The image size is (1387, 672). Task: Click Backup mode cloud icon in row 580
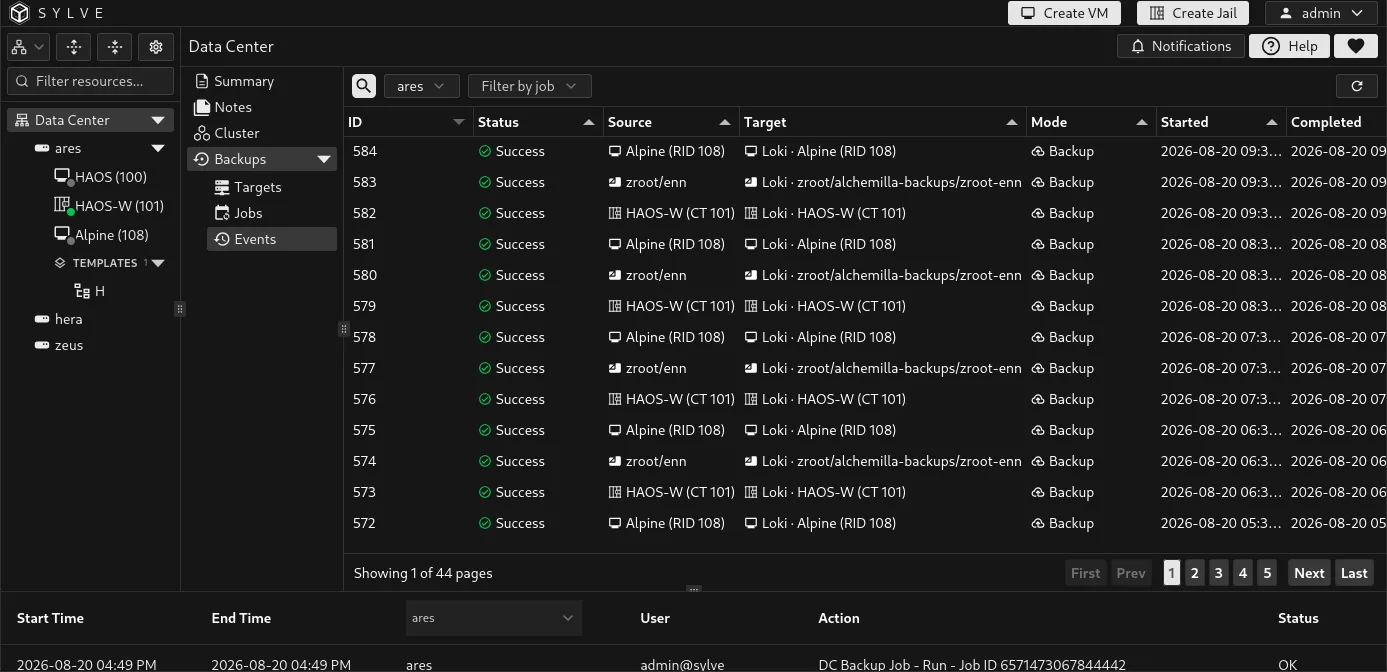click(x=1038, y=275)
